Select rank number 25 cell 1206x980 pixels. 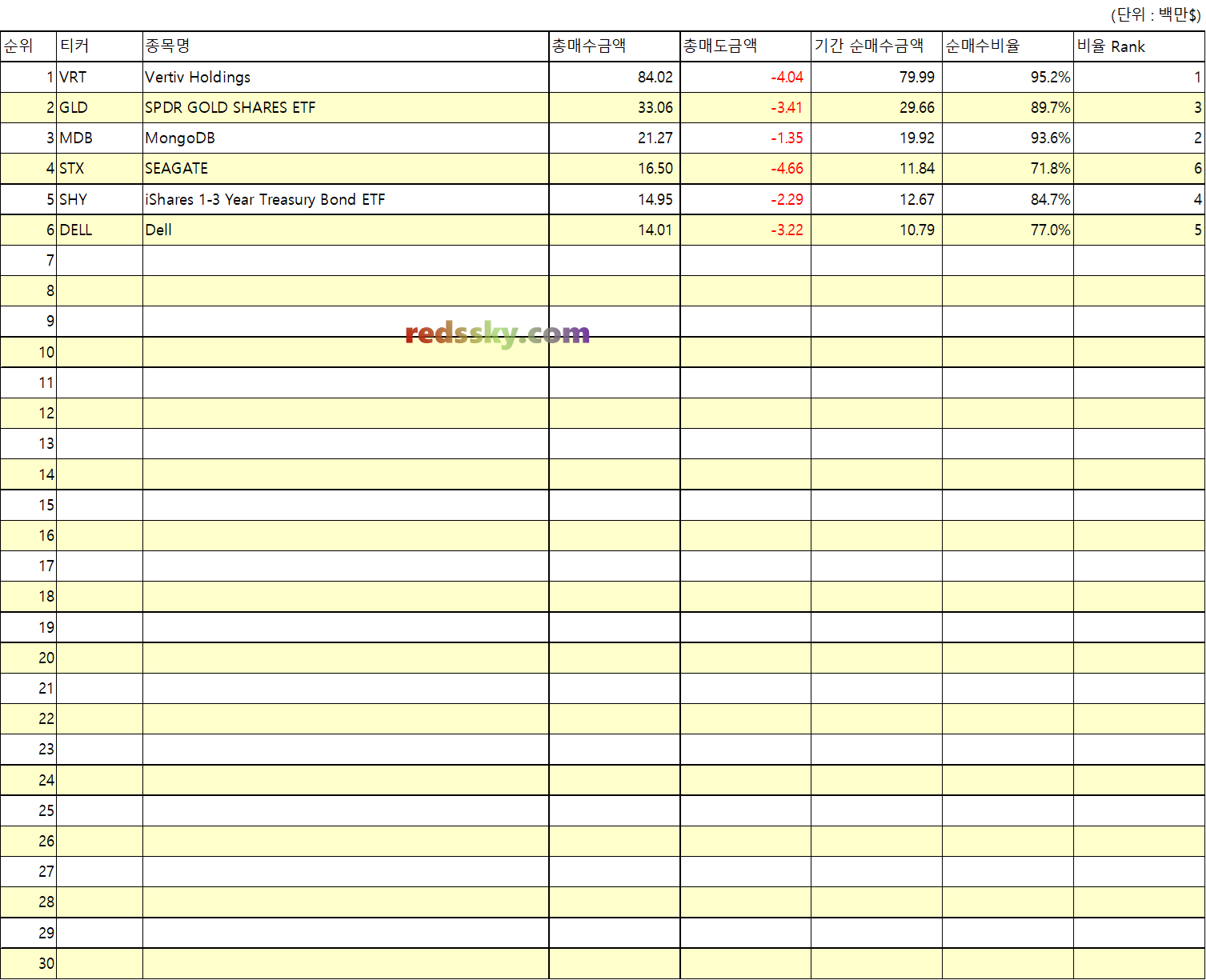click(x=29, y=811)
